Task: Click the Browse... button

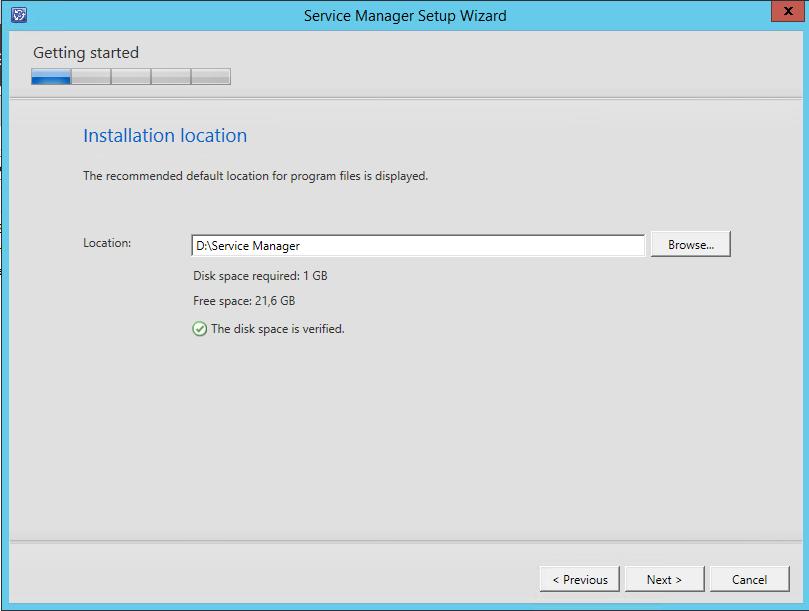Action: (x=691, y=245)
